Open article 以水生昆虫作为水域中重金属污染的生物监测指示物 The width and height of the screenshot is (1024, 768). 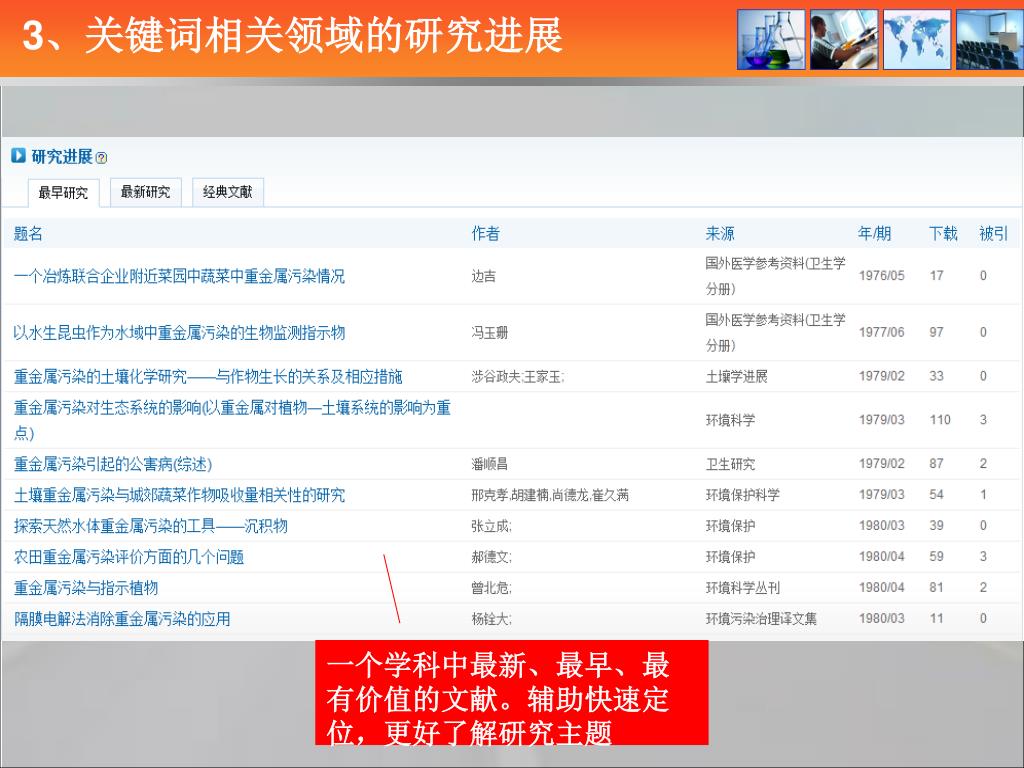pyautogui.click(x=179, y=332)
